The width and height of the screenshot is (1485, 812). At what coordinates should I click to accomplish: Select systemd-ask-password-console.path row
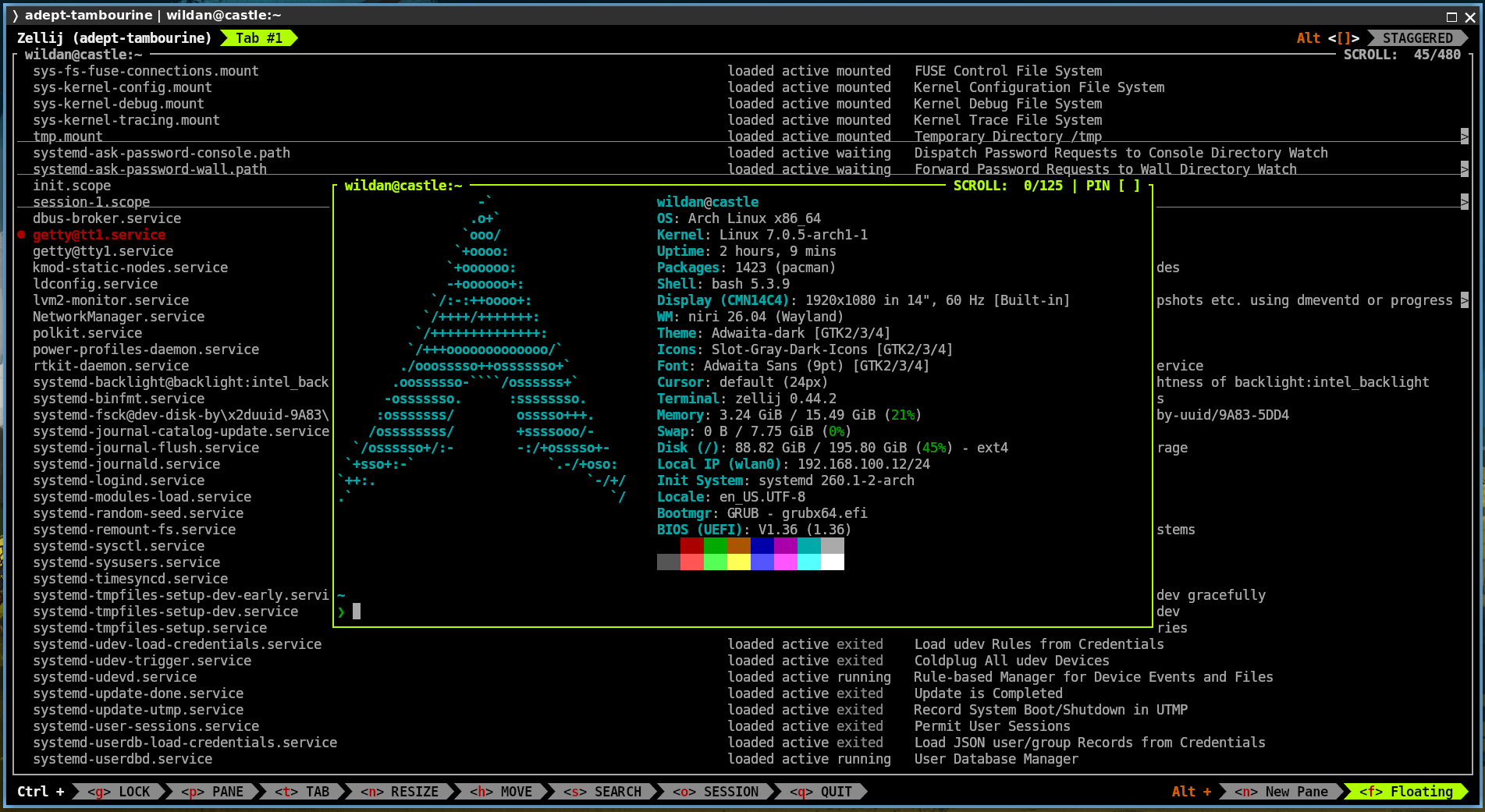pos(162,153)
